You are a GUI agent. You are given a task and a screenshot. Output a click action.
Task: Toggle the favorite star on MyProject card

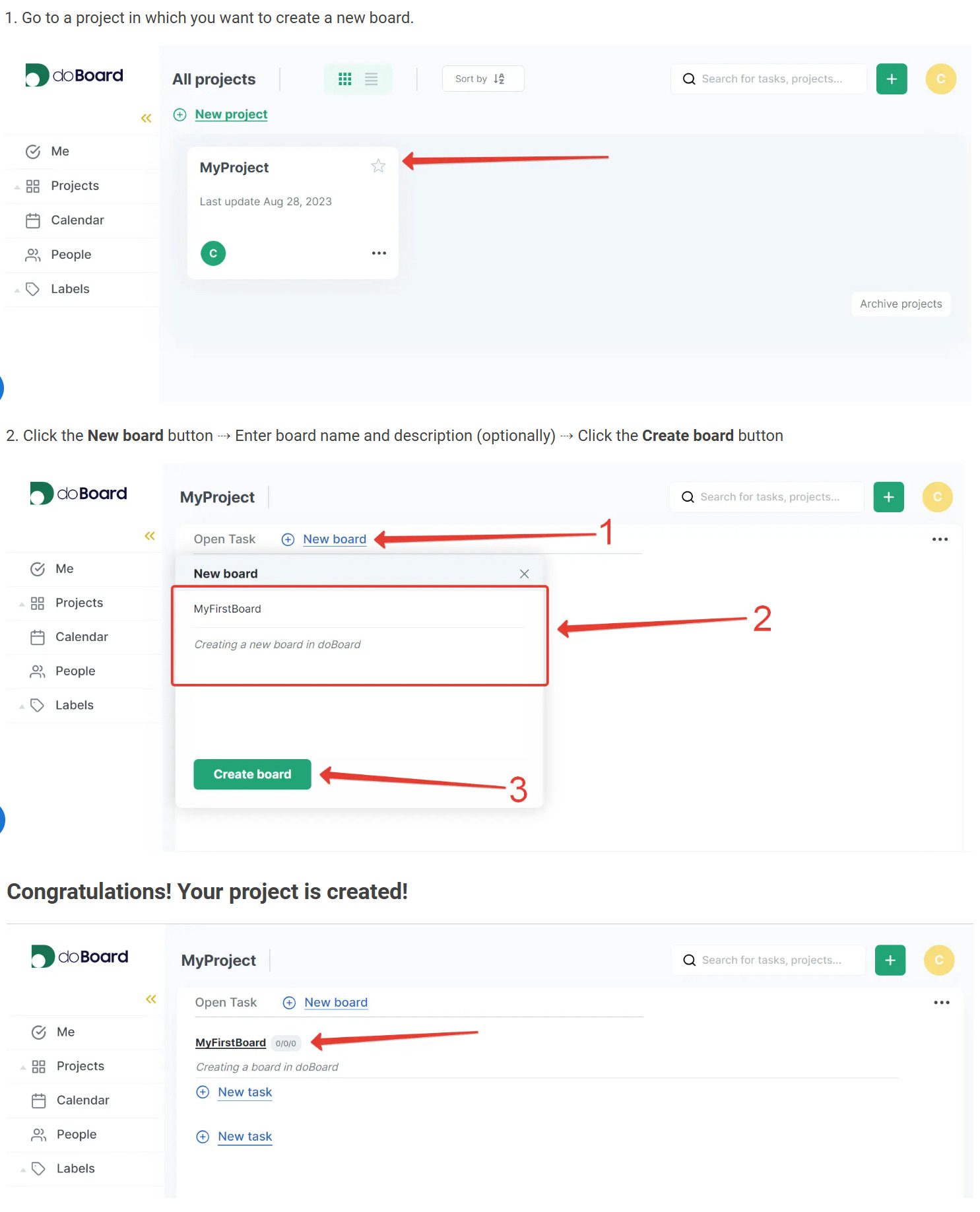(378, 166)
